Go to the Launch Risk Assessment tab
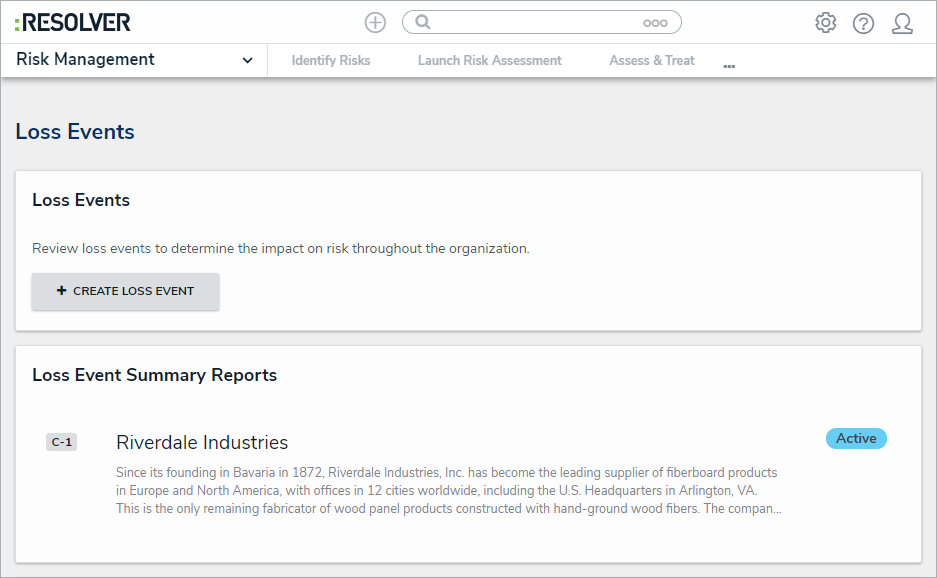The image size is (937, 578). pos(489,61)
